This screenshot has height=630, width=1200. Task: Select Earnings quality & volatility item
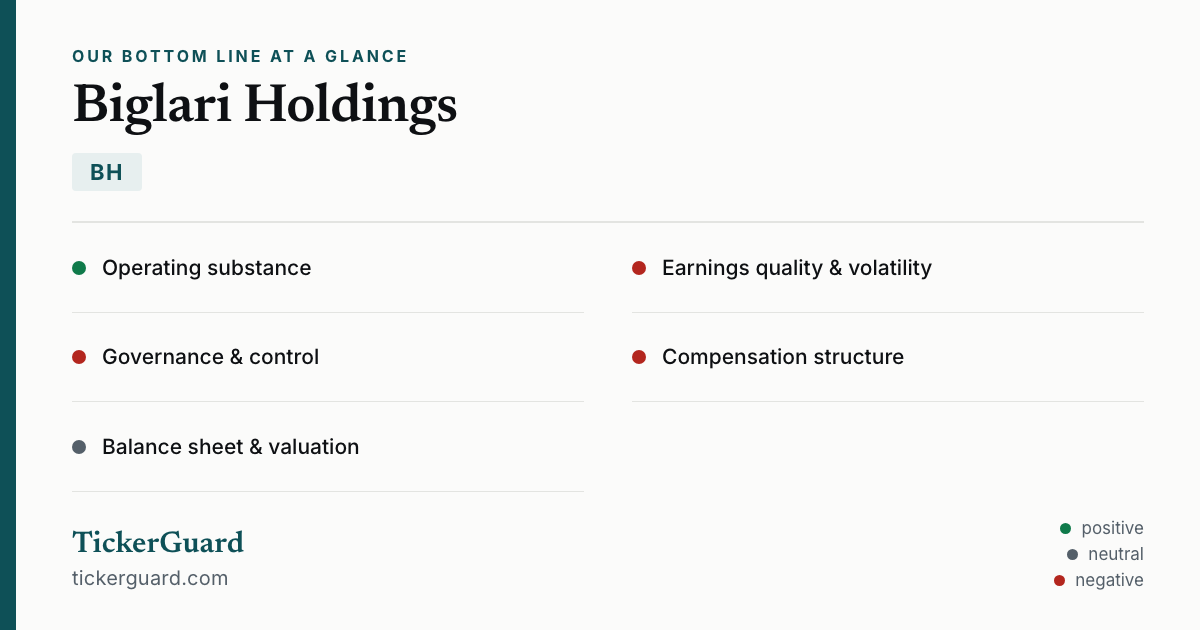[x=888, y=268]
